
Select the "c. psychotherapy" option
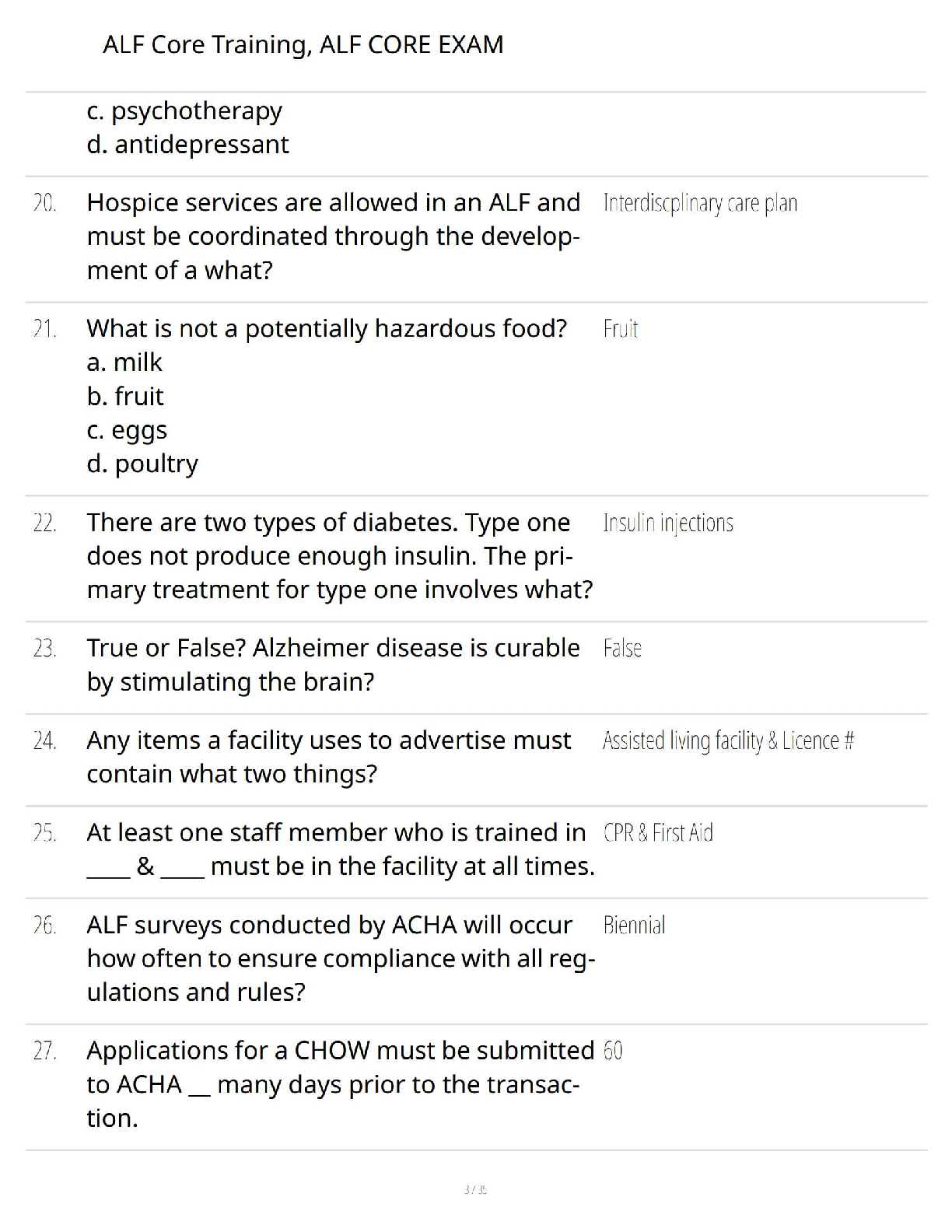pos(184,110)
